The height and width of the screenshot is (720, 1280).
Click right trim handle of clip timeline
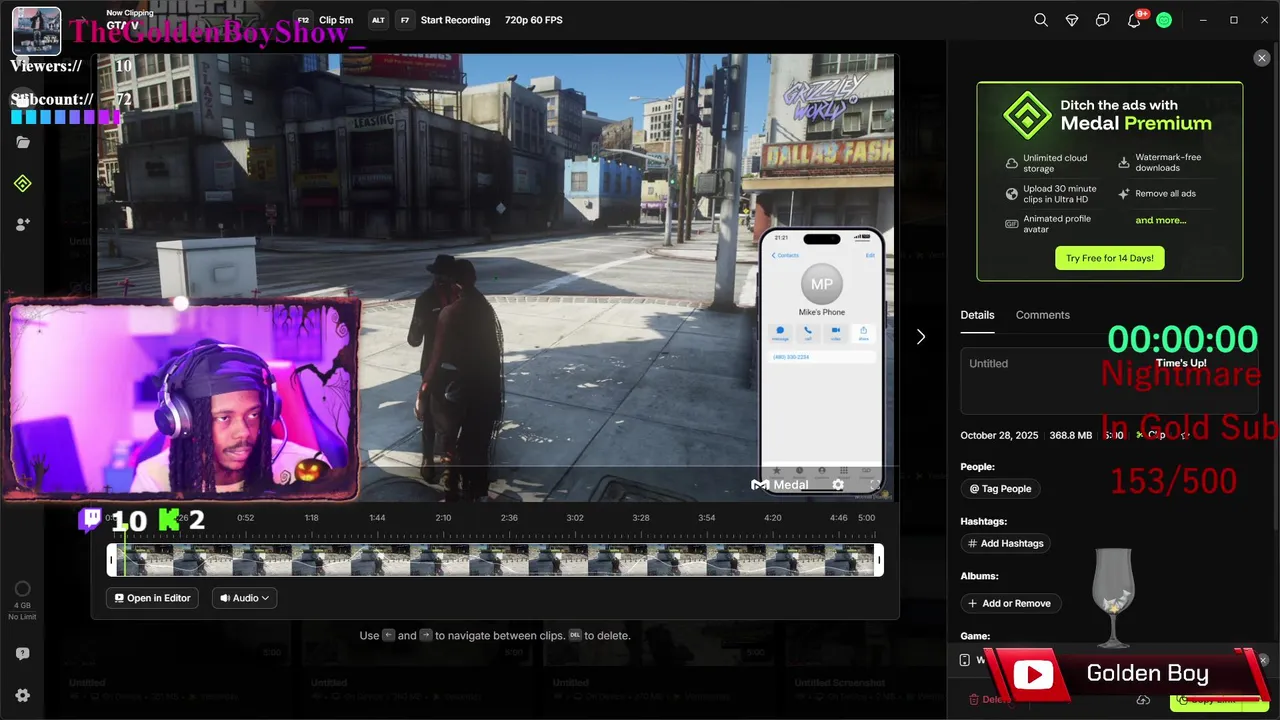click(x=879, y=560)
